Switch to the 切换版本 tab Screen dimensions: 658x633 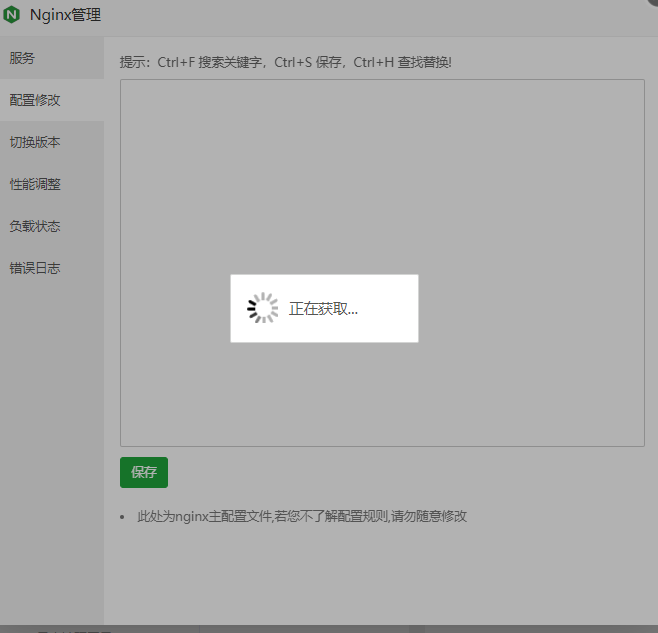(x=52, y=142)
